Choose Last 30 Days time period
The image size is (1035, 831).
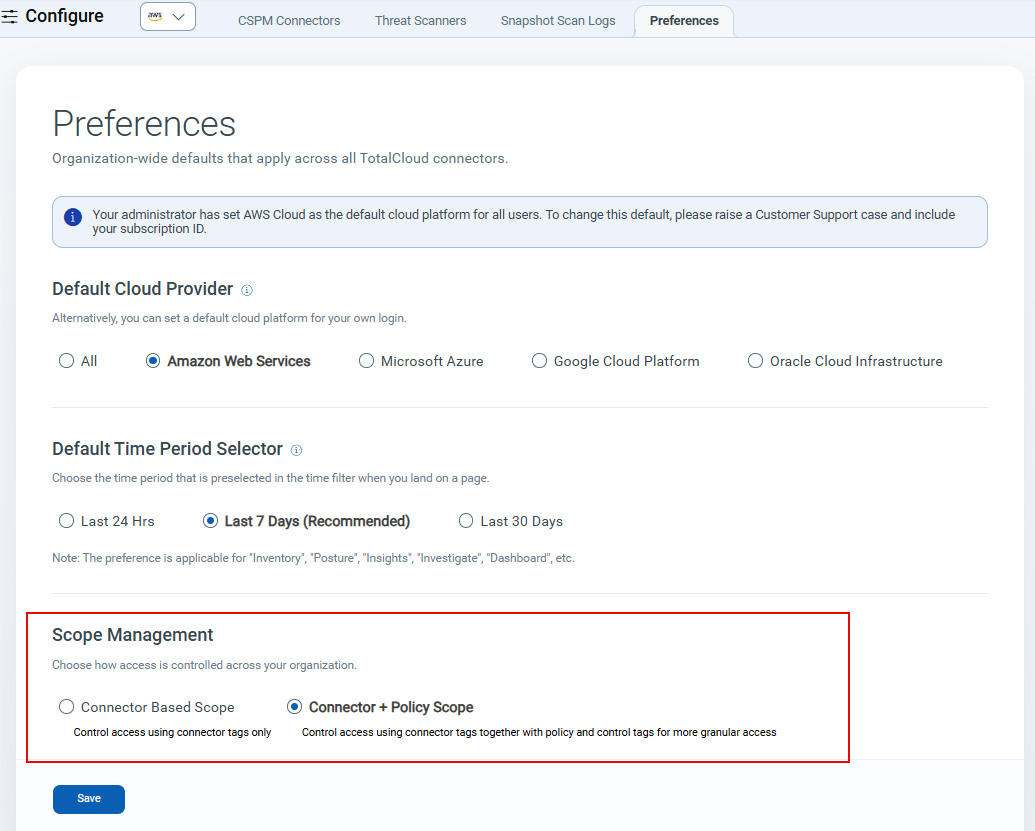click(465, 521)
